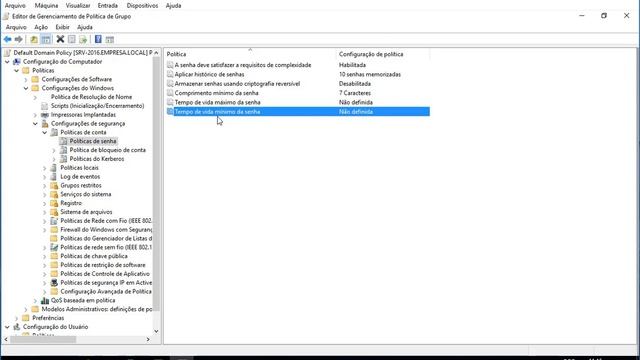
Task: Select Default Domain Policy root node
Action: tap(82, 53)
